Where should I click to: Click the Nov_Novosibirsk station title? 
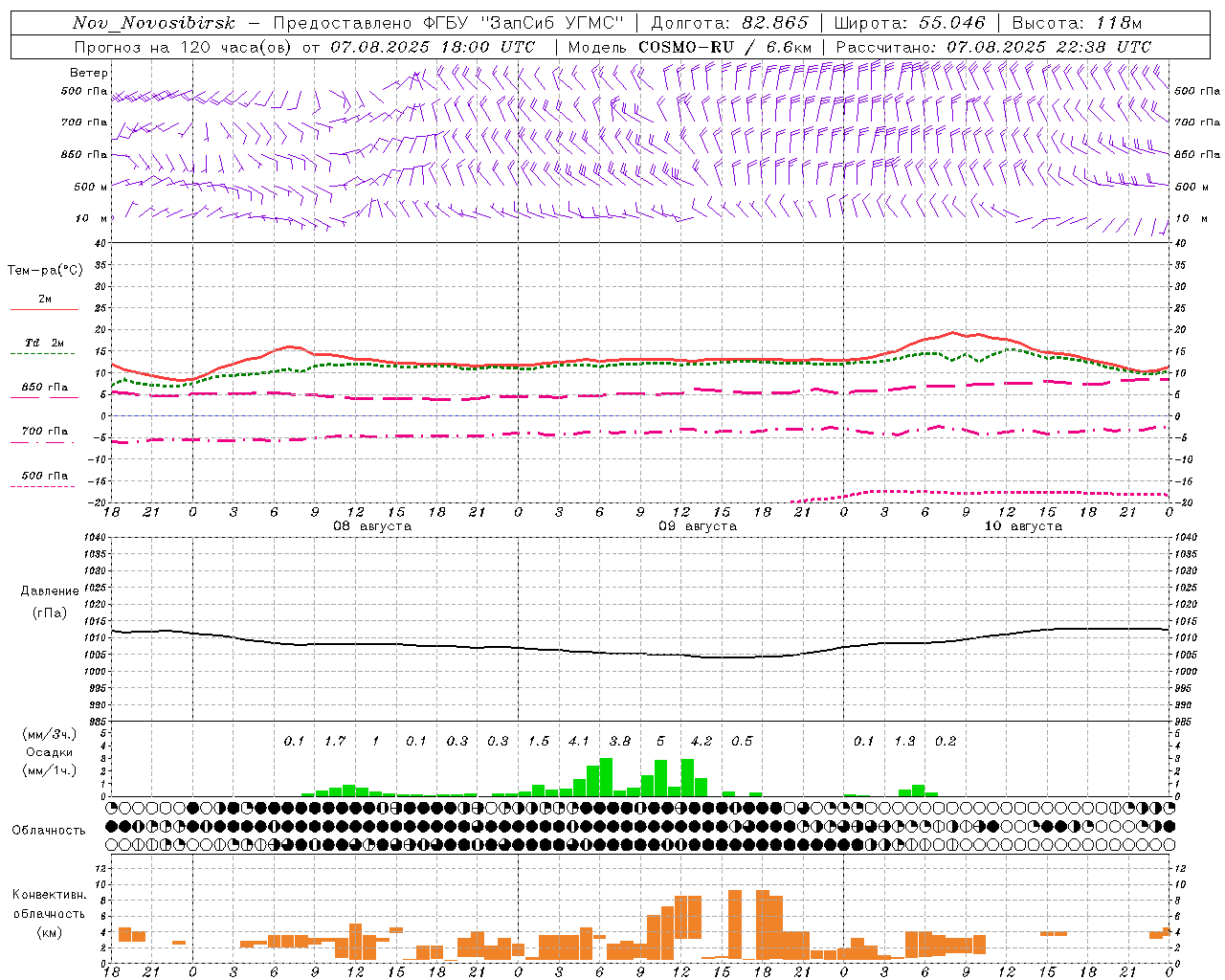tap(154, 23)
